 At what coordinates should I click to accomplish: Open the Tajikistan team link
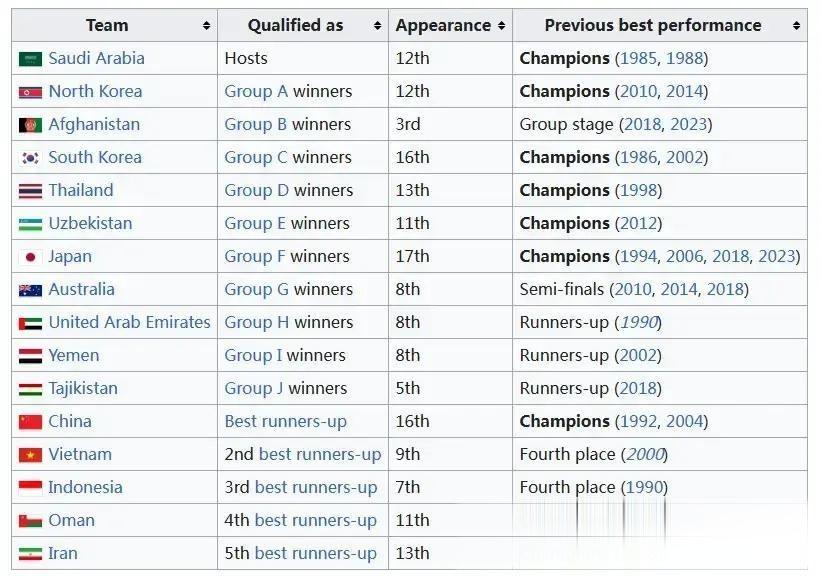[x=83, y=389]
